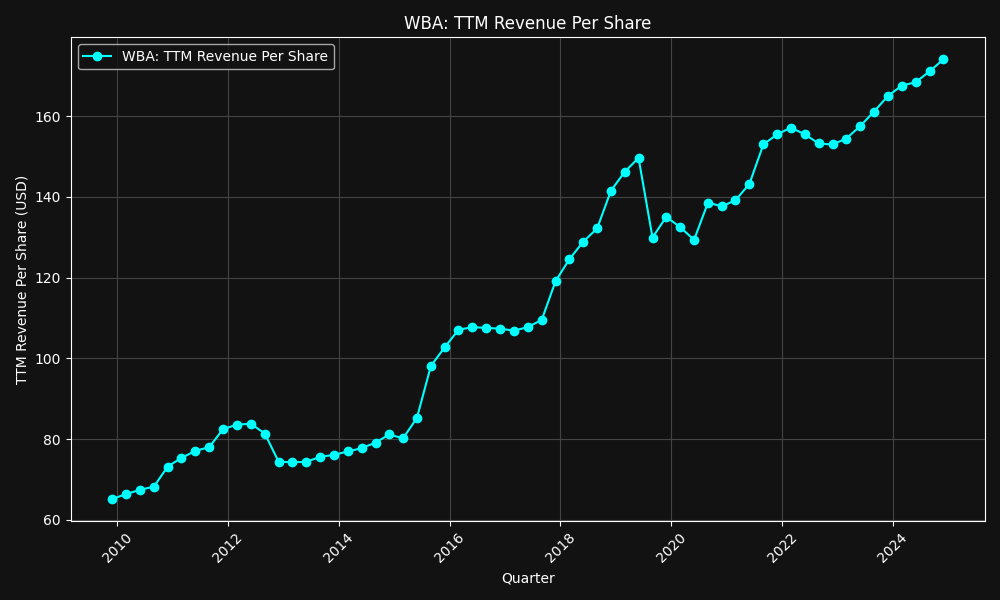The image size is (1000, 600).
Task: Click the y-axis label 'TTM Revenue Per Share (USD)'
Action: tap(22, 280)
